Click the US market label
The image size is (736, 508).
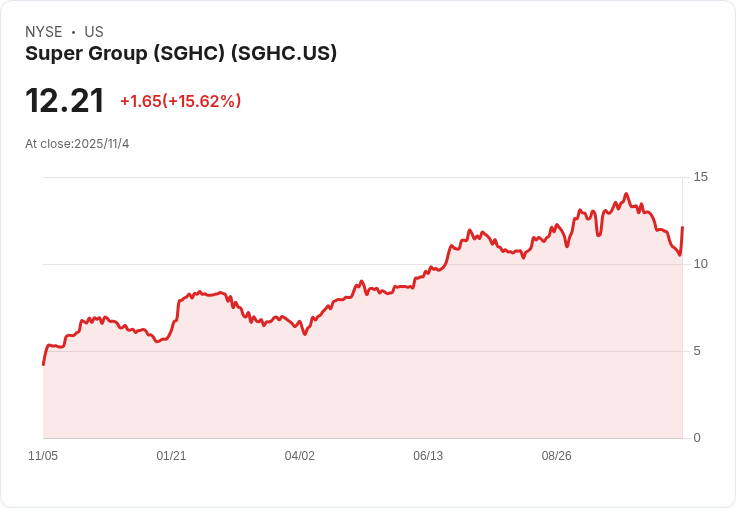point(94,32)
